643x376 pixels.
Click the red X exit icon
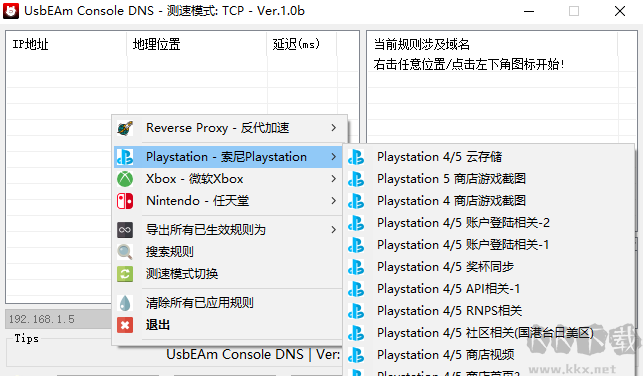click(125, 325)
